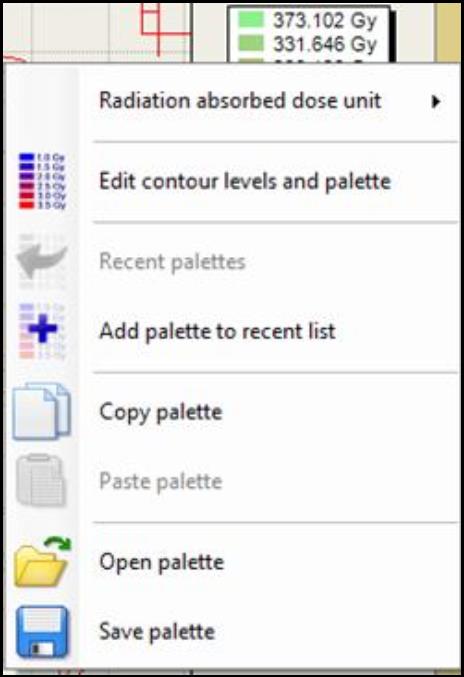Expand the Radiation absorbed dose unit submenu arrow
Viewport: 464px width, 677px height.
(436, 101)
